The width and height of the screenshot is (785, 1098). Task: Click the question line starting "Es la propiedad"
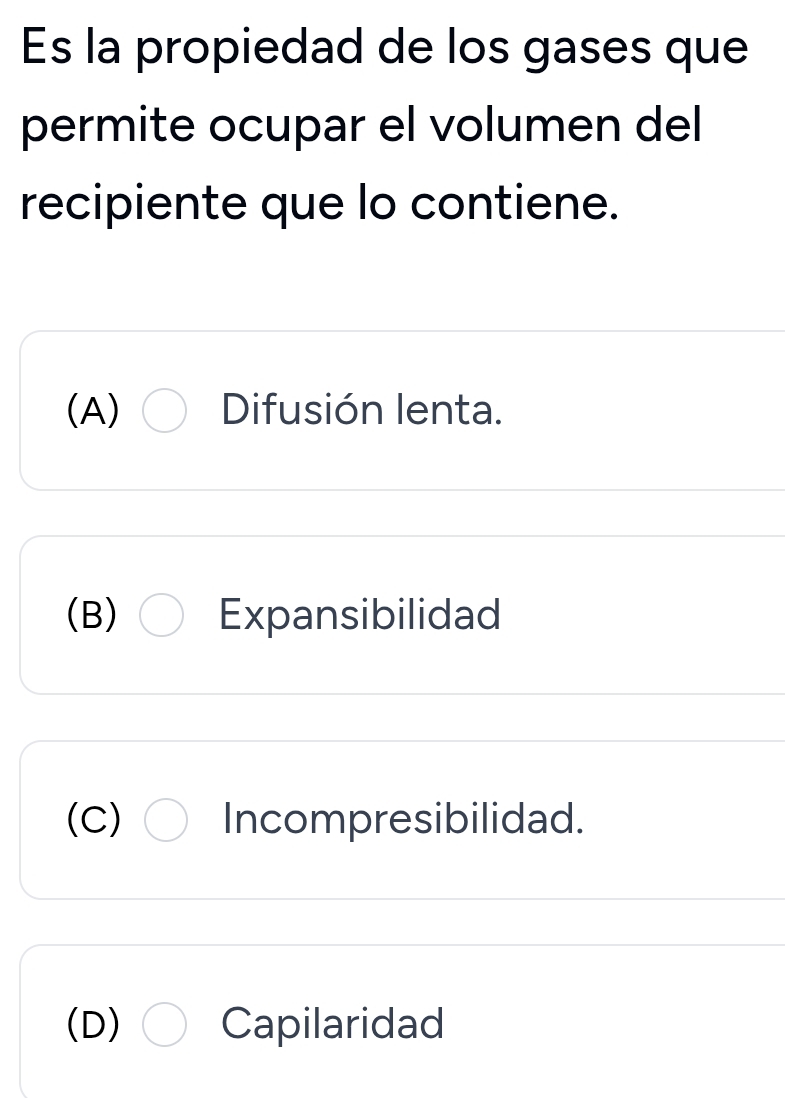click(x=384, y=50)
